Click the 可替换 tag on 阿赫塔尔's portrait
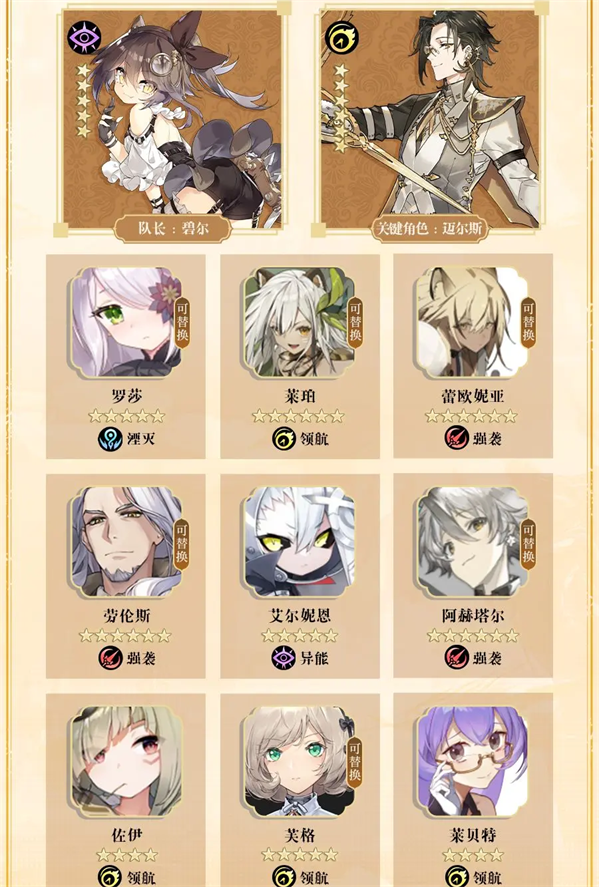Viewport: 599px width, 887px height. 528,542
